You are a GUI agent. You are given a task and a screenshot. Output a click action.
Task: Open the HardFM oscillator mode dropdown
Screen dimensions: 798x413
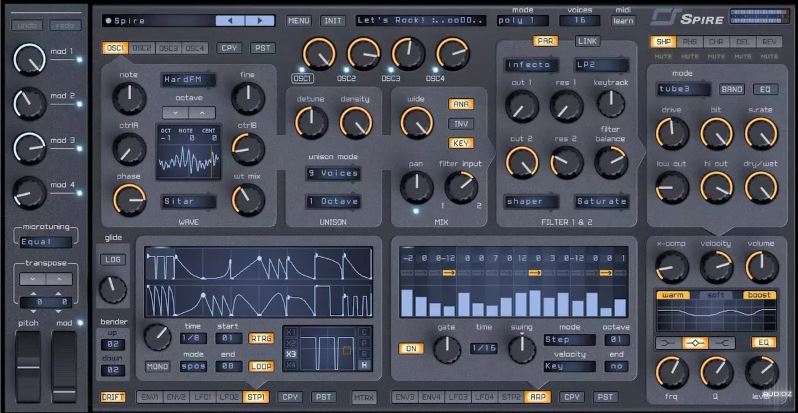tap(188, 80)
